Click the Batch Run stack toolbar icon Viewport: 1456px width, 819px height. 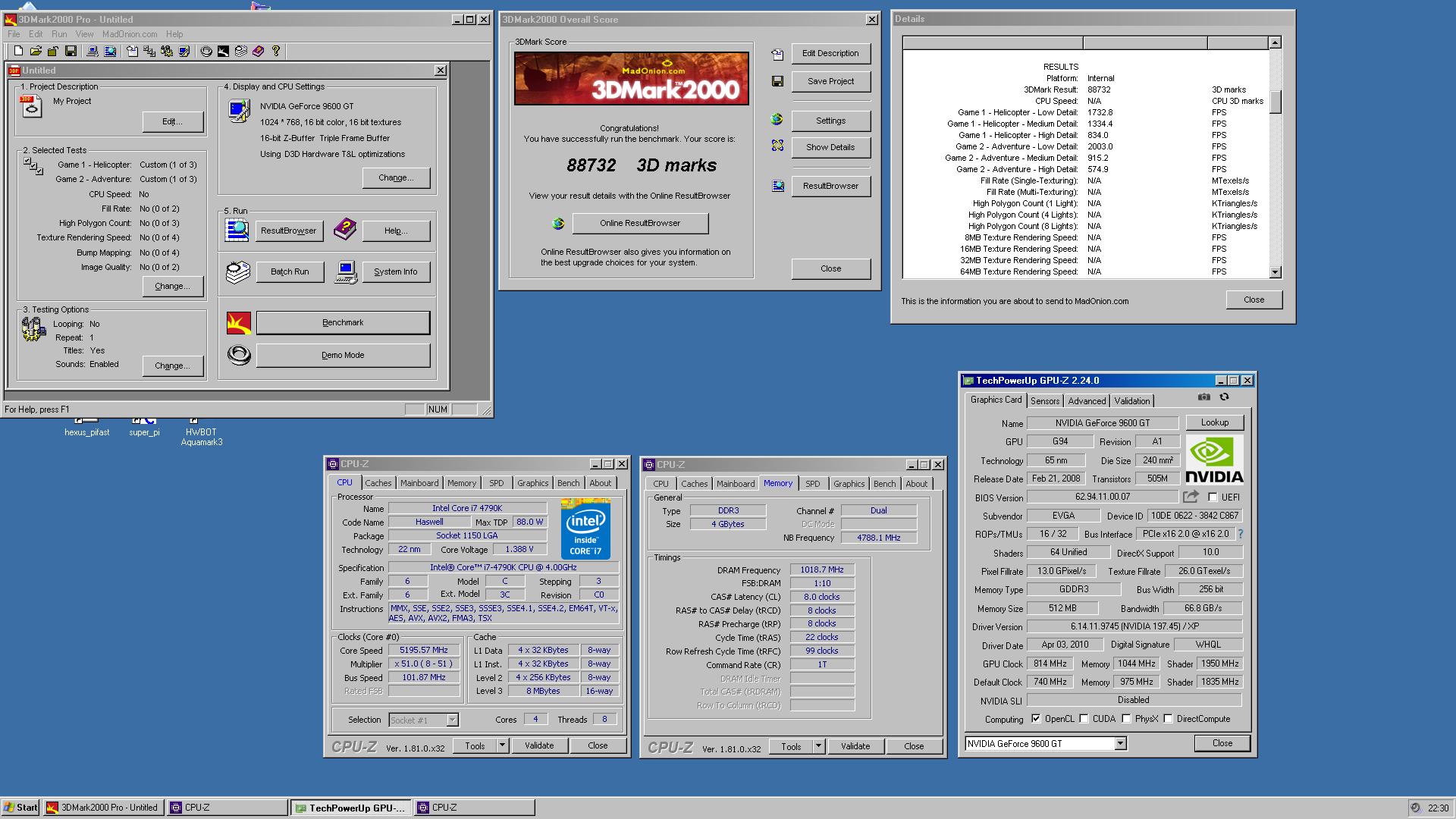240,51
